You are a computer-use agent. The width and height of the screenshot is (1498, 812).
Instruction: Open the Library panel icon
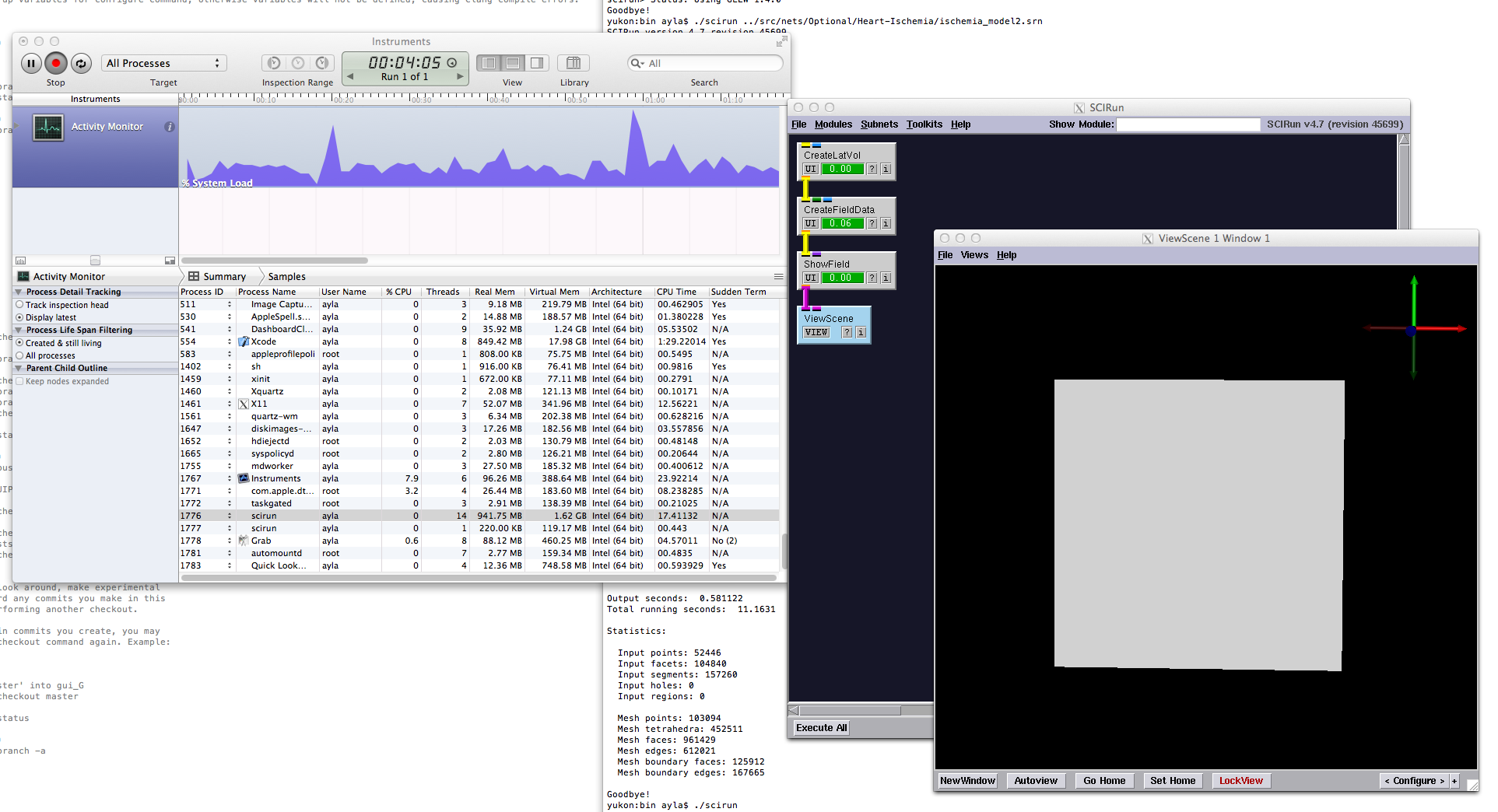574,63
